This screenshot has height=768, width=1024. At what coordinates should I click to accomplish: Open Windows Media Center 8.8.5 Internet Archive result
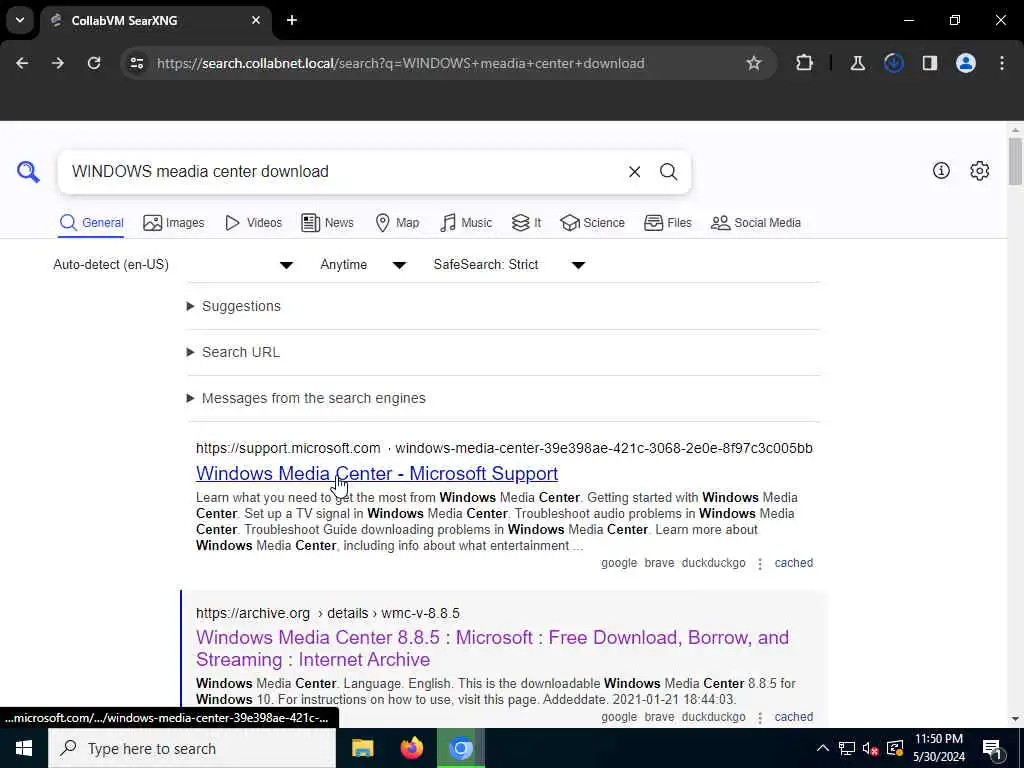coord(492,648)
